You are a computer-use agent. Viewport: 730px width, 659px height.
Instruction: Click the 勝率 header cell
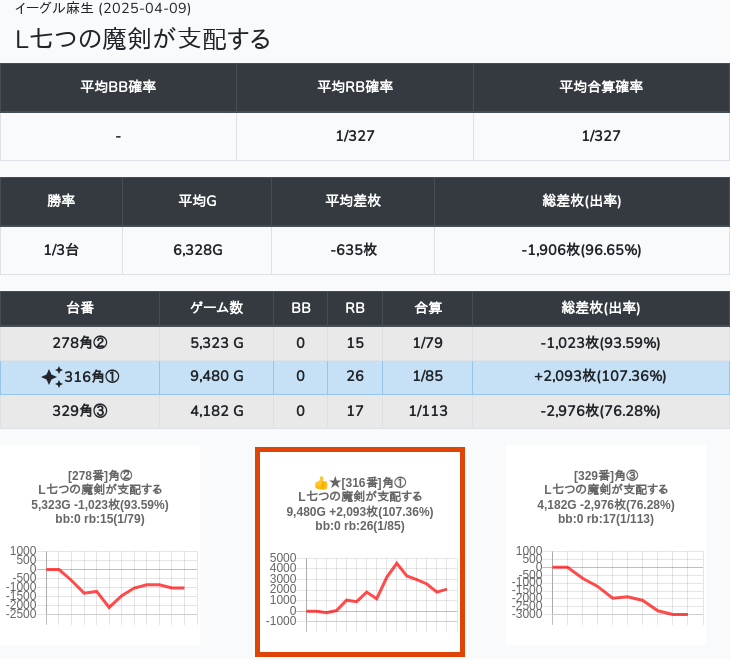pyautogui.click(x=61, y=201)
